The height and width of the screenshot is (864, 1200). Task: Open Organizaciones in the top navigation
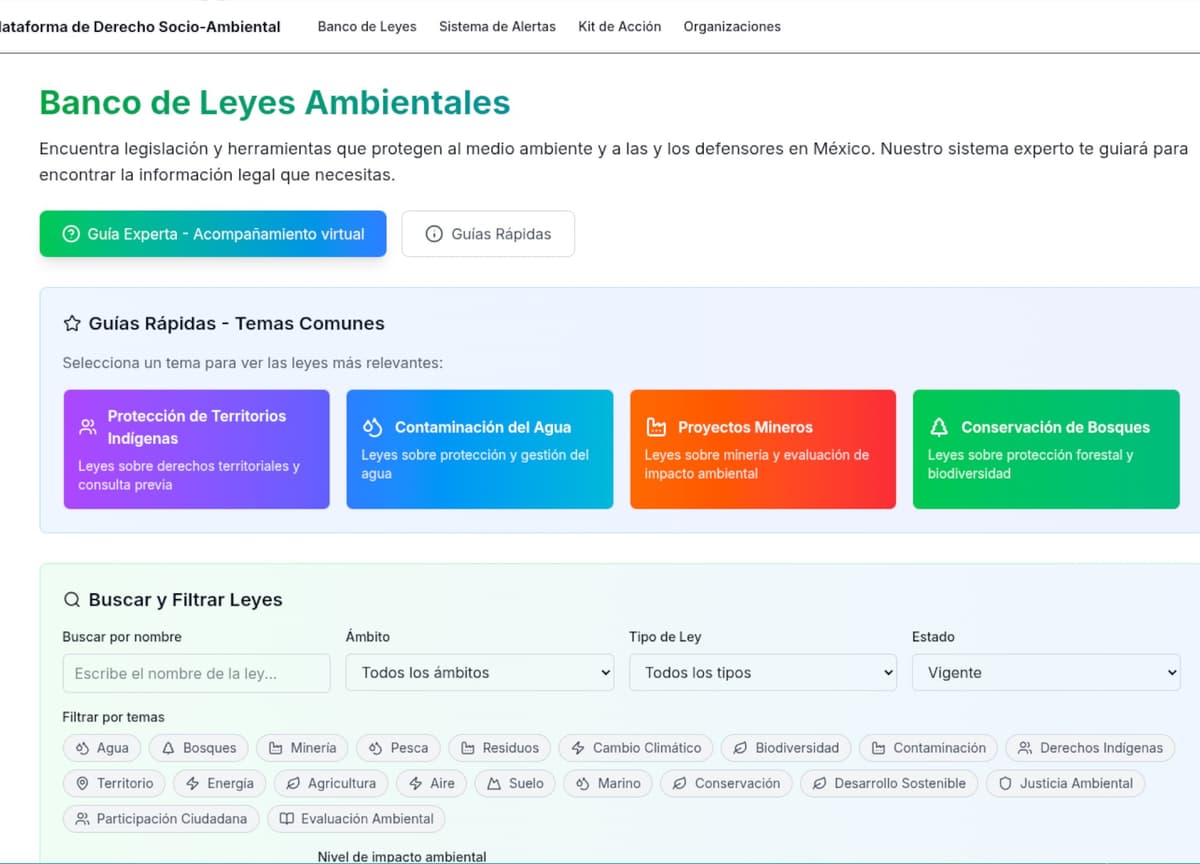pyautogui.click(x=732, y=27)
